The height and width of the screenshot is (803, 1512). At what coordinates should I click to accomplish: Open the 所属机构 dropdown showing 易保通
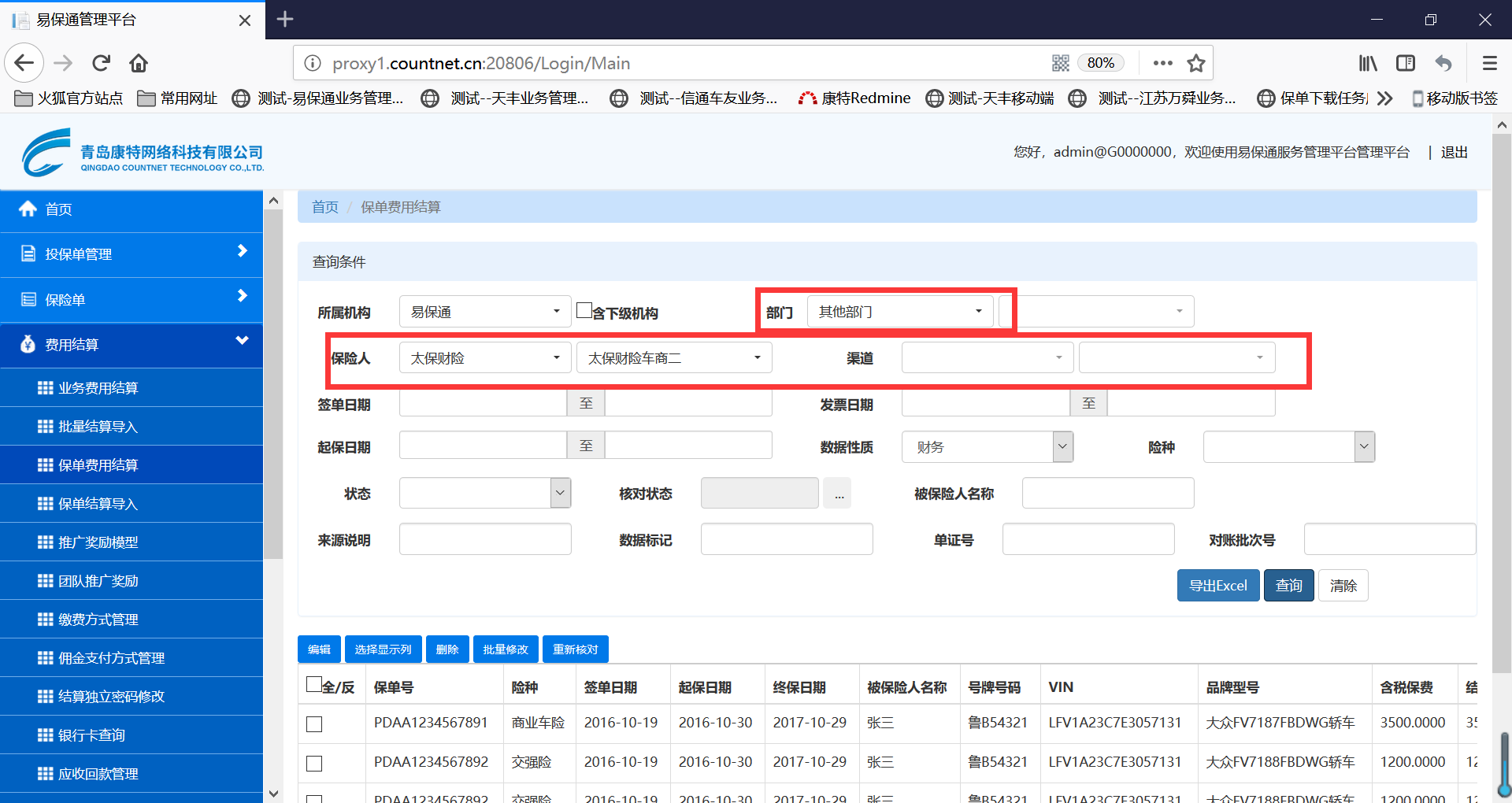(x=484, y=312)
